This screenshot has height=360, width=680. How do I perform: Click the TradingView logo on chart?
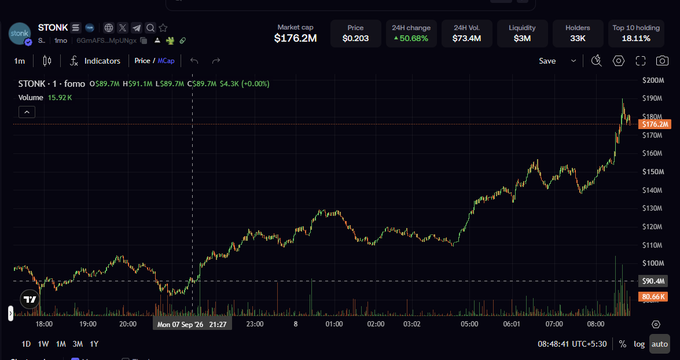click(x=30, y=299)
